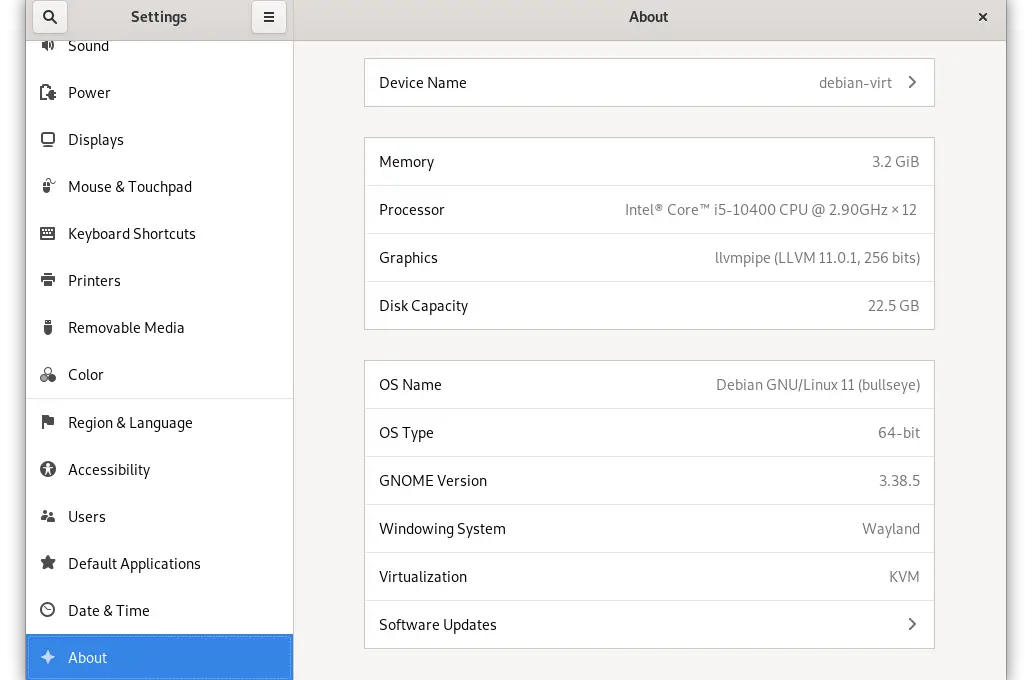Click the Printers icon in sidebar
This screenshot has height=680, width=1032.
[48, 281]
